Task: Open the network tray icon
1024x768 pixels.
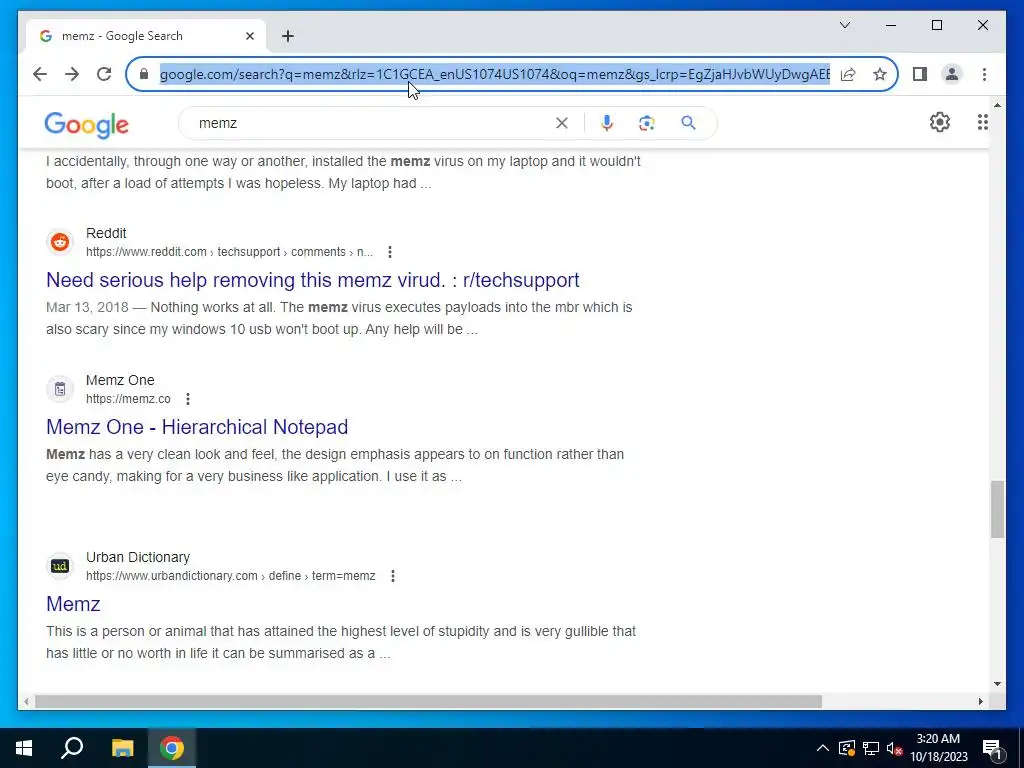Action: [x=871, y=748]
